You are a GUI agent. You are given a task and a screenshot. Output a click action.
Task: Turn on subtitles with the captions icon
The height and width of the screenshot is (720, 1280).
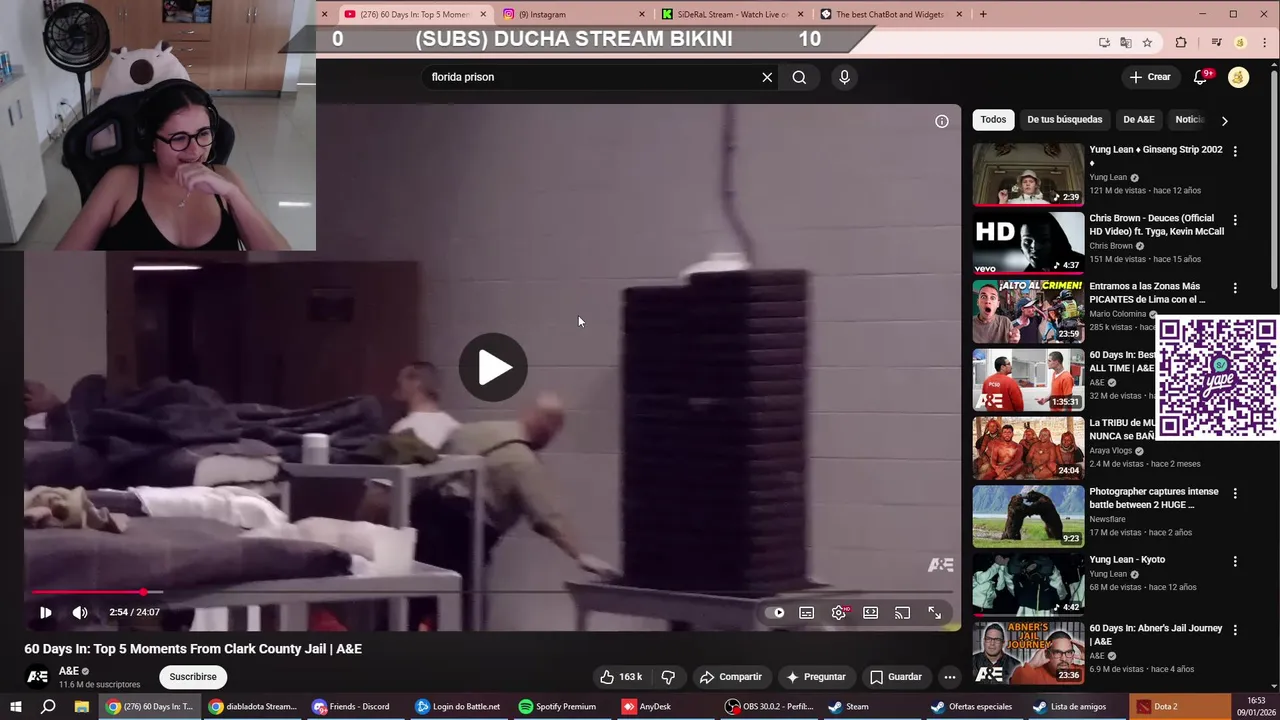[807, 613]
